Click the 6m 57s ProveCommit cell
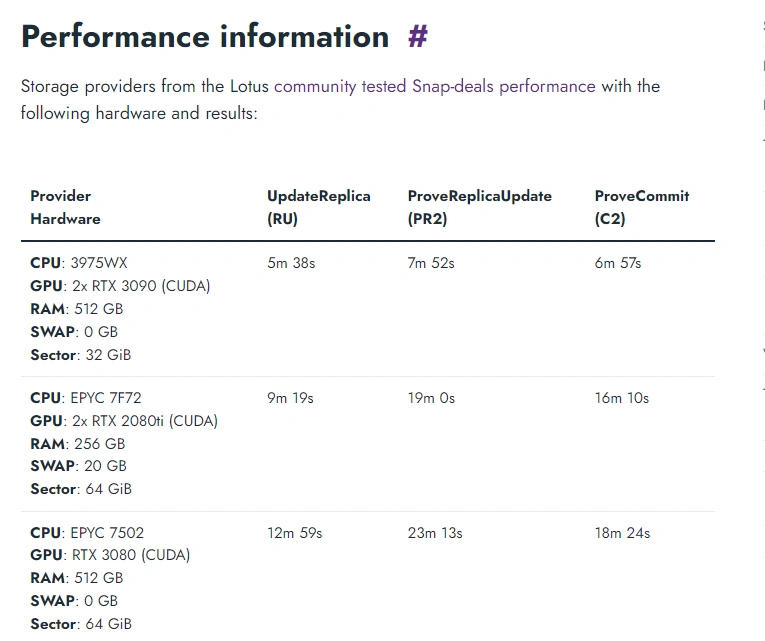Viewport: 765px width, 641px height. 618,263
